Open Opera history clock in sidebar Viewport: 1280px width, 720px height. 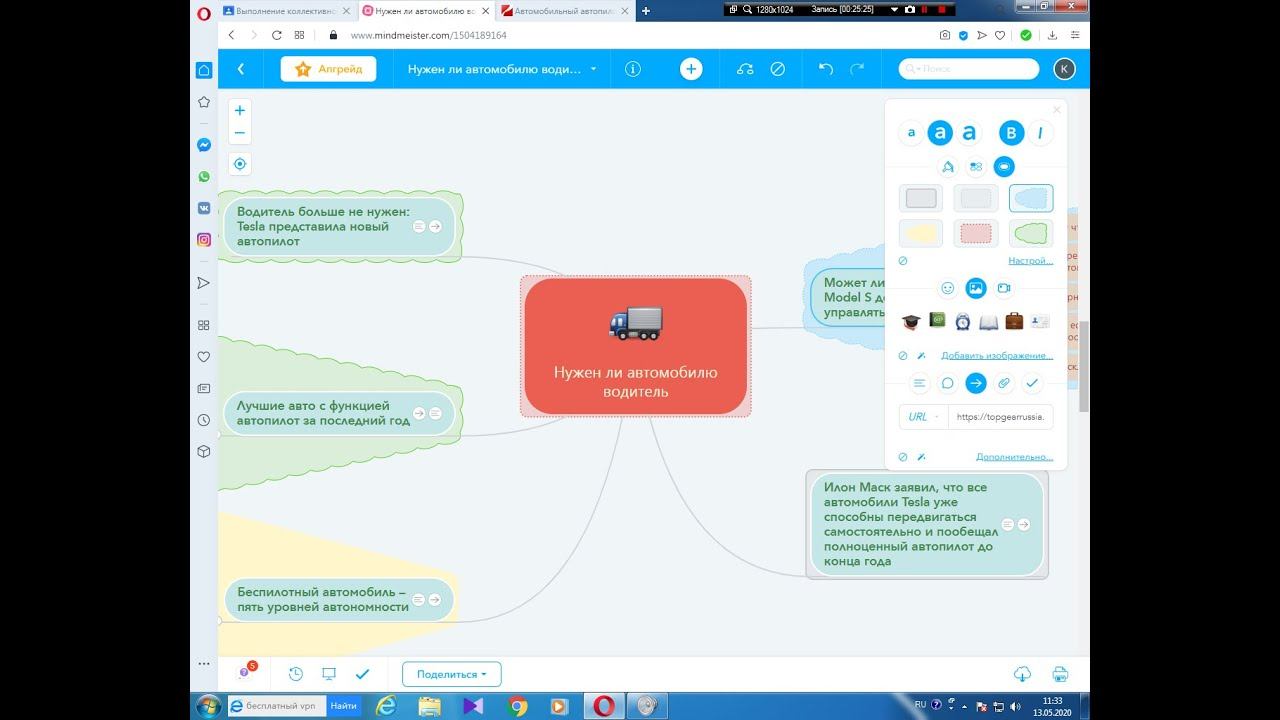(x=204, y=420)
